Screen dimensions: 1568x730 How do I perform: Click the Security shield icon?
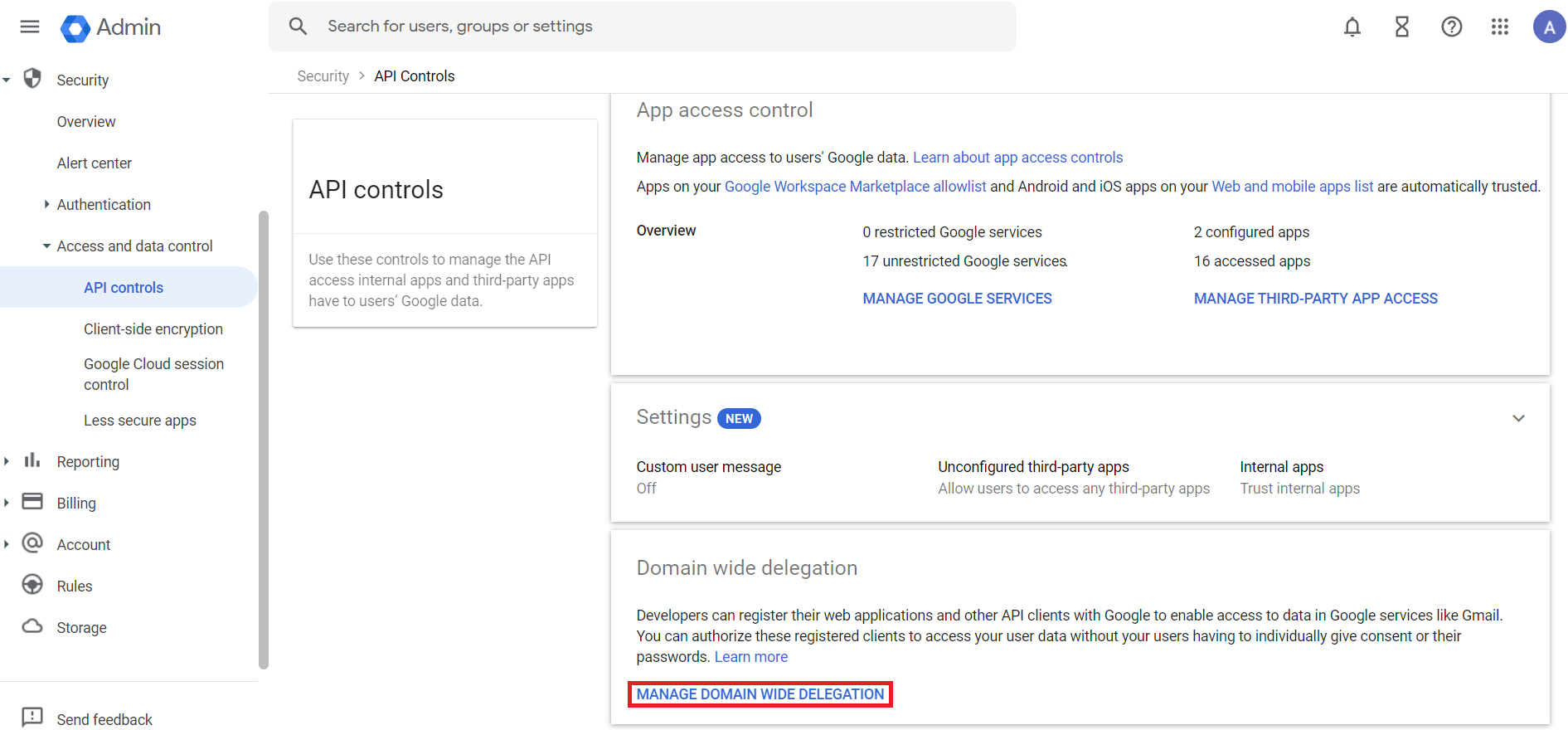(32, 79)
